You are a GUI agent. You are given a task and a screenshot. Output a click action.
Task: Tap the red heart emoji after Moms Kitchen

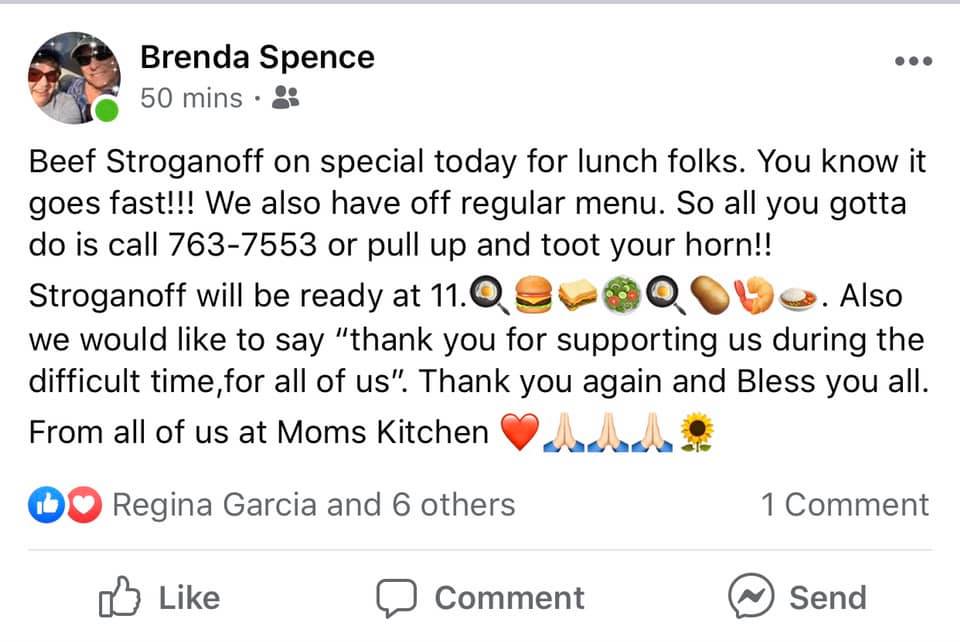[x=518, y=433]
